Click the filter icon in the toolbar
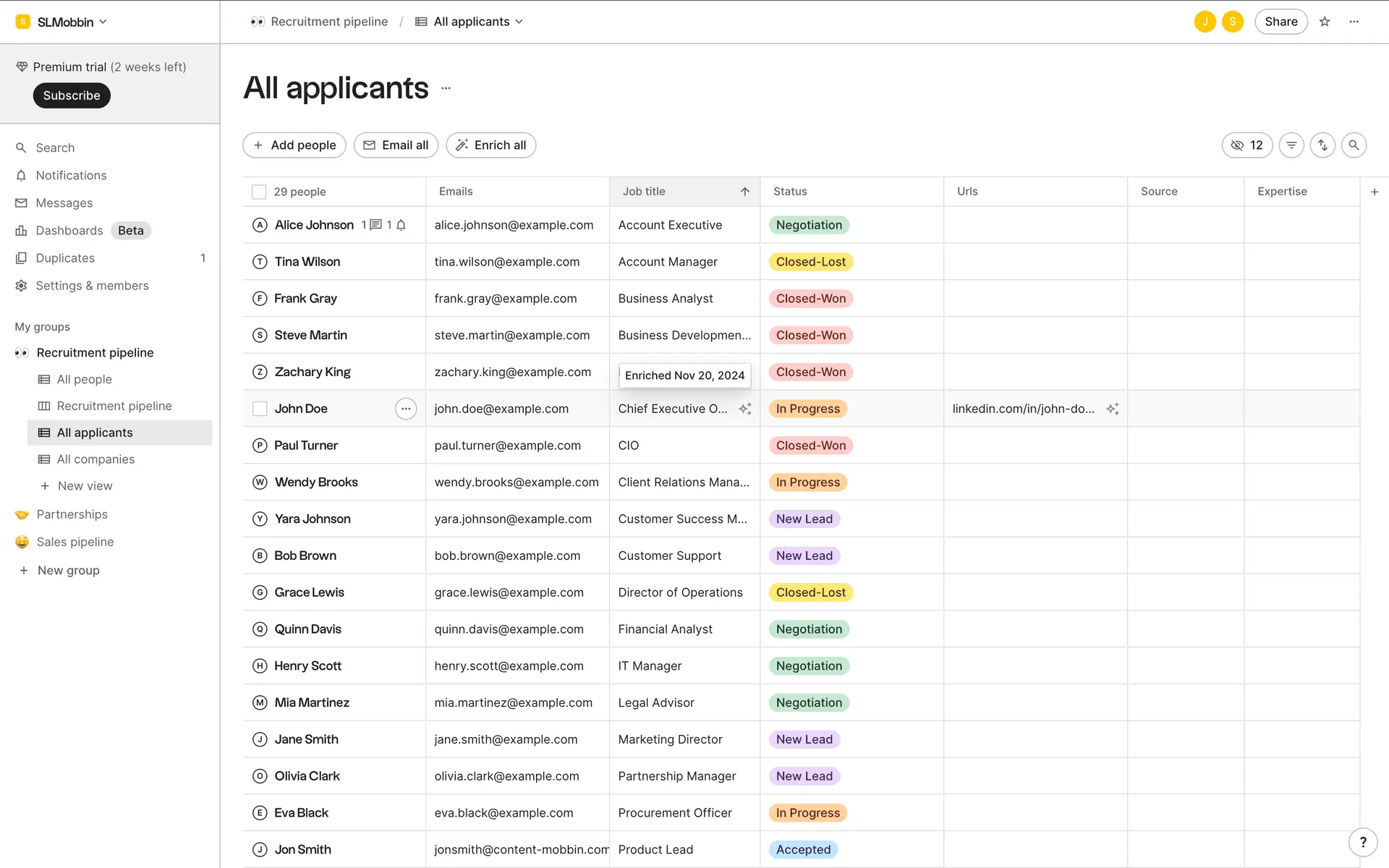This screenshot has width=1389, height=868. click(1291, 145)
